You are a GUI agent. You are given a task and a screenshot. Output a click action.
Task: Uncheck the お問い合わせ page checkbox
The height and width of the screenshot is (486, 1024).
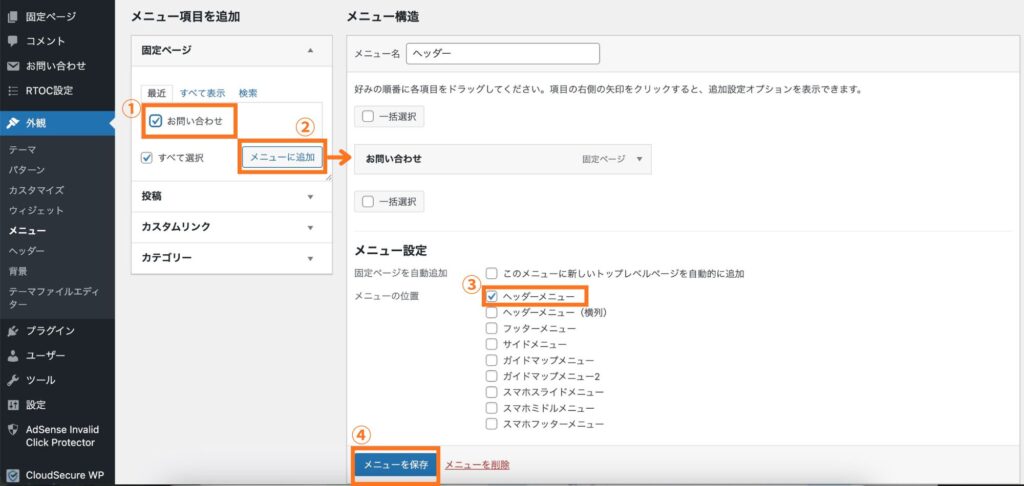pos(156,121)
